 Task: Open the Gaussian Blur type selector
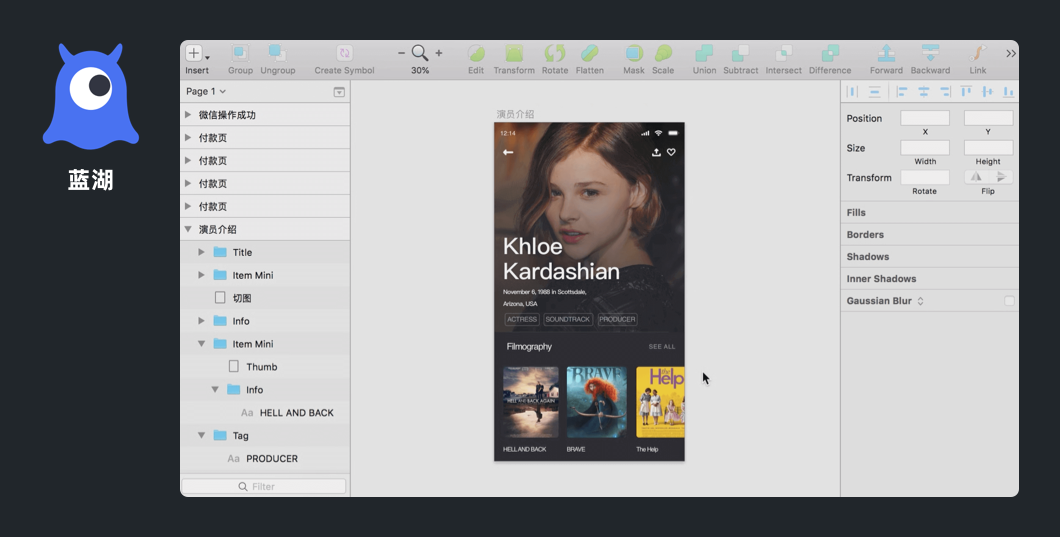point(920,301)
